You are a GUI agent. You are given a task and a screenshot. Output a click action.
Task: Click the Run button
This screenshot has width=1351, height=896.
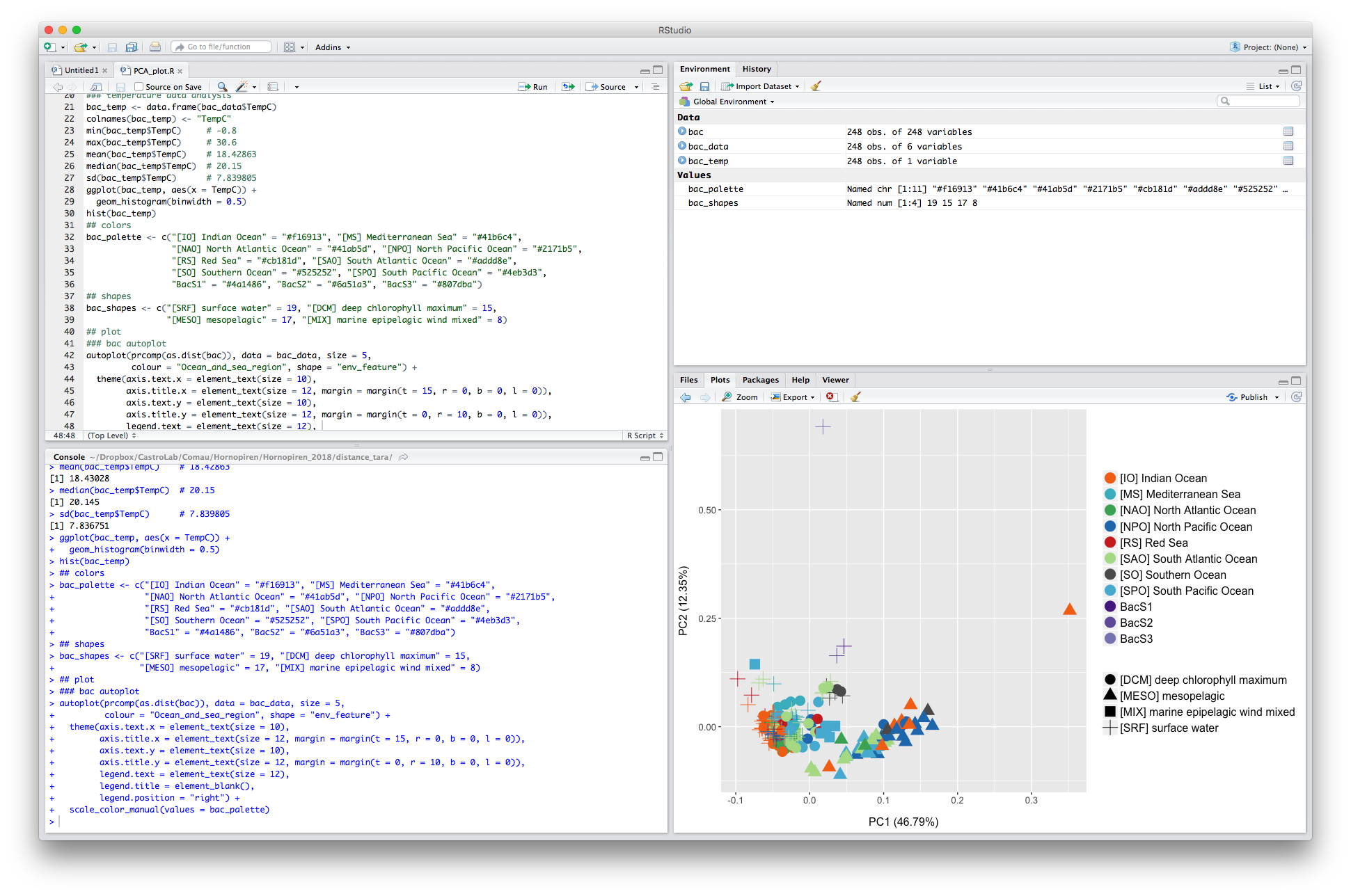tap(532, 87)
